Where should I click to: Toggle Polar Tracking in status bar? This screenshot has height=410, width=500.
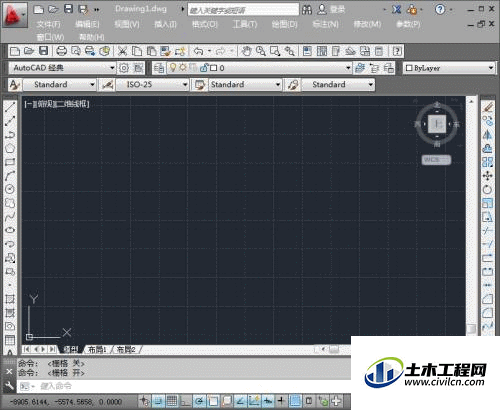[x=199, y=400]
